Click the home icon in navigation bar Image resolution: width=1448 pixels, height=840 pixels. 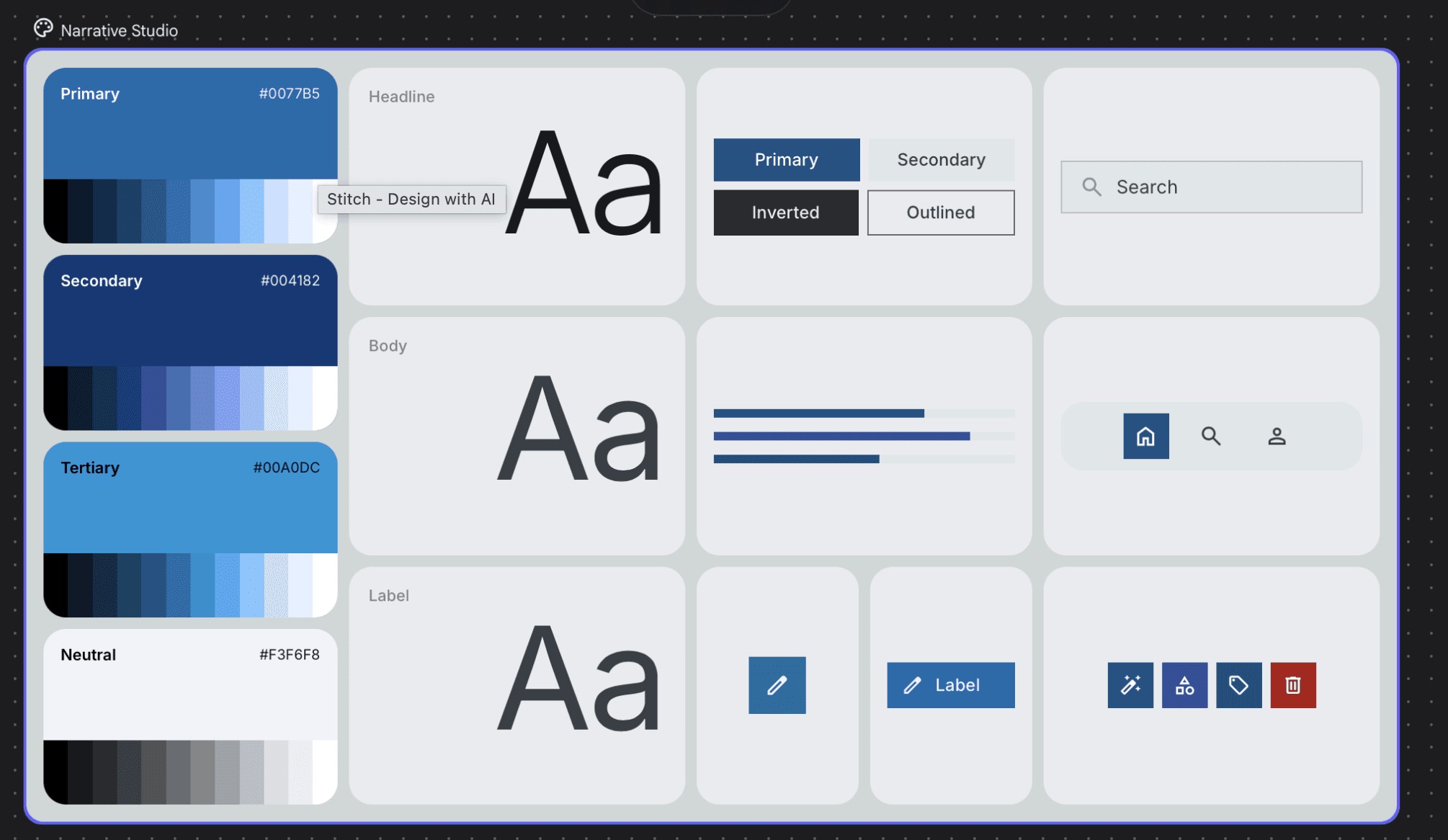coord(1145,436)
